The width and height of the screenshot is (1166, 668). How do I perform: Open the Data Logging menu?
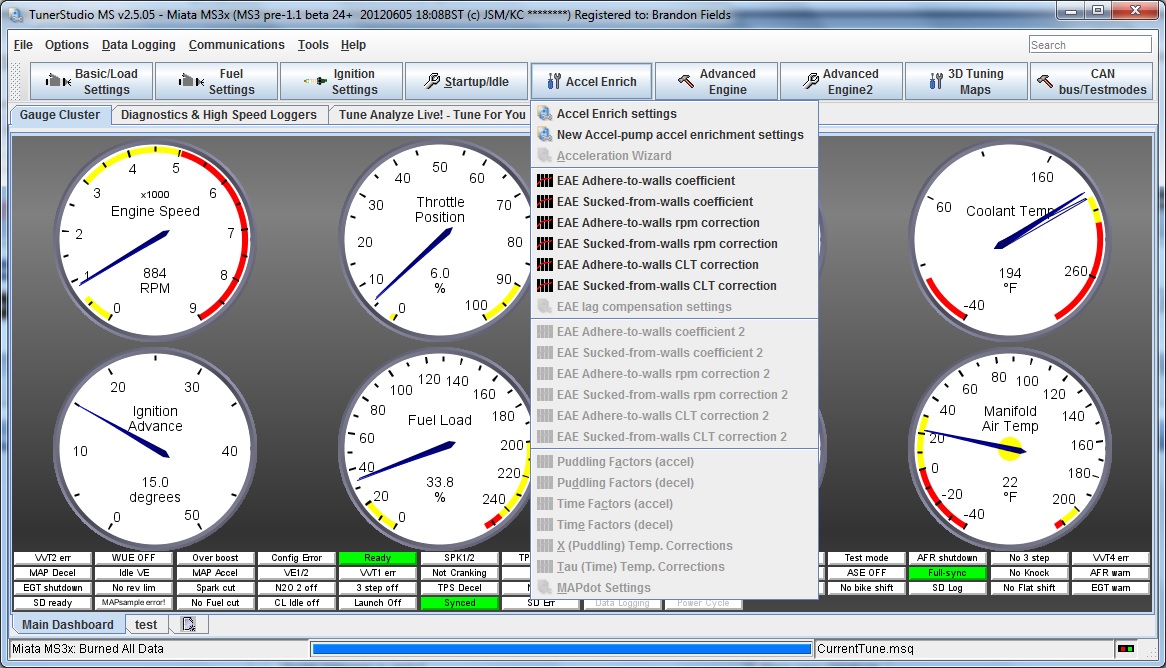click(x=138, y=45)
